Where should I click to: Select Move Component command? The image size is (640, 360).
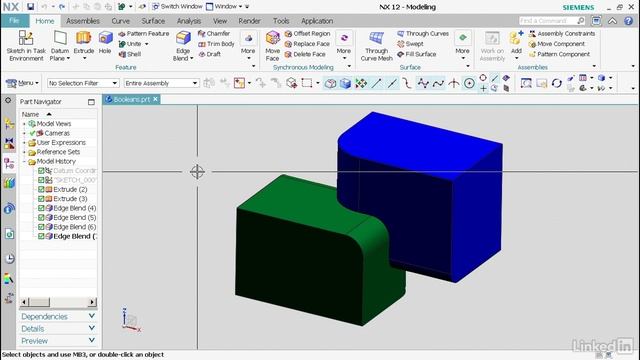[556, 44]
